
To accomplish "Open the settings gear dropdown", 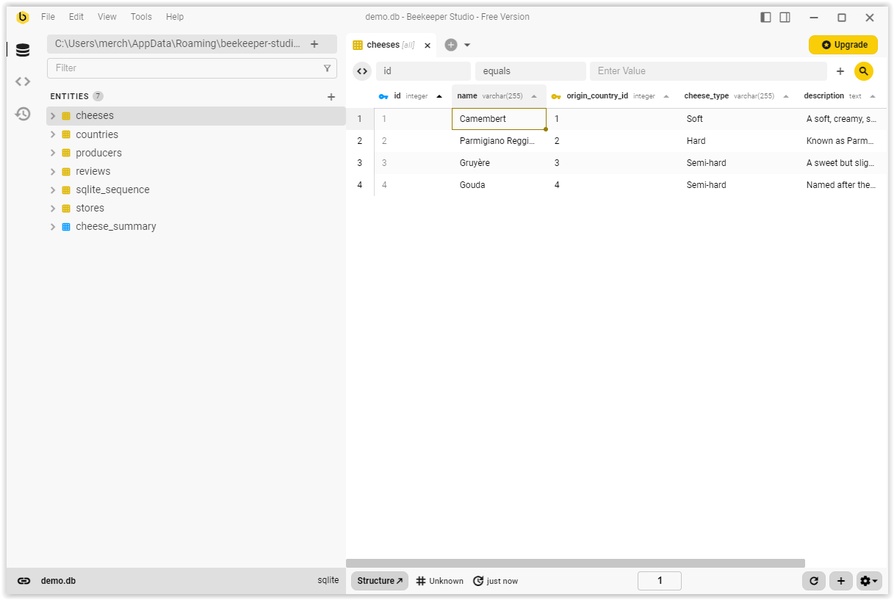I will coord(869,581).
